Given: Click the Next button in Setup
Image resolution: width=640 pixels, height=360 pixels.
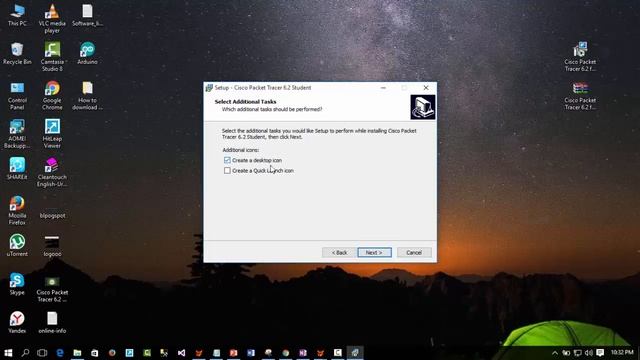Looking at the screenshot, I should click(x=374, y=253).
